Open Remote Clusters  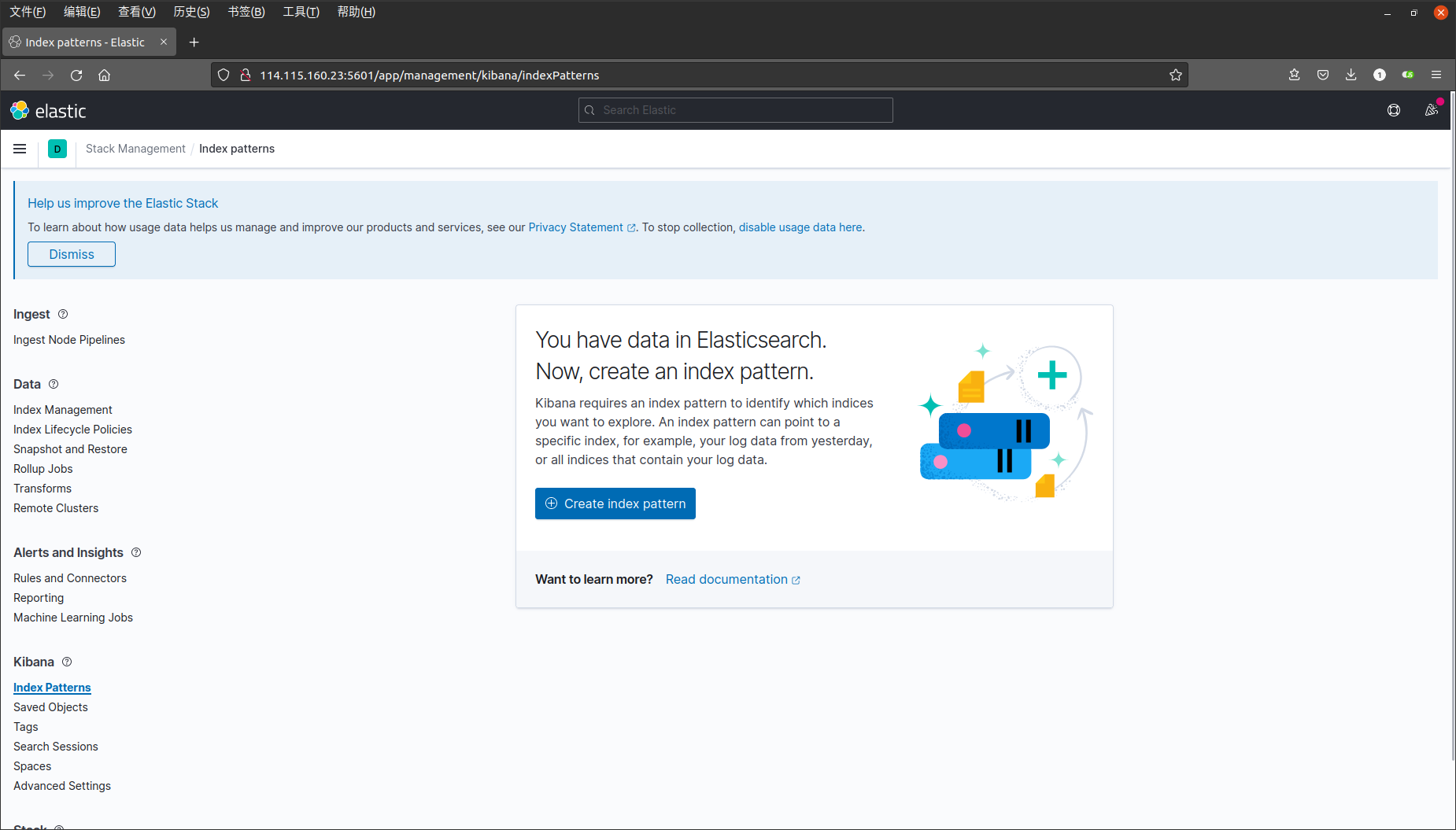(x=56, y=508)
